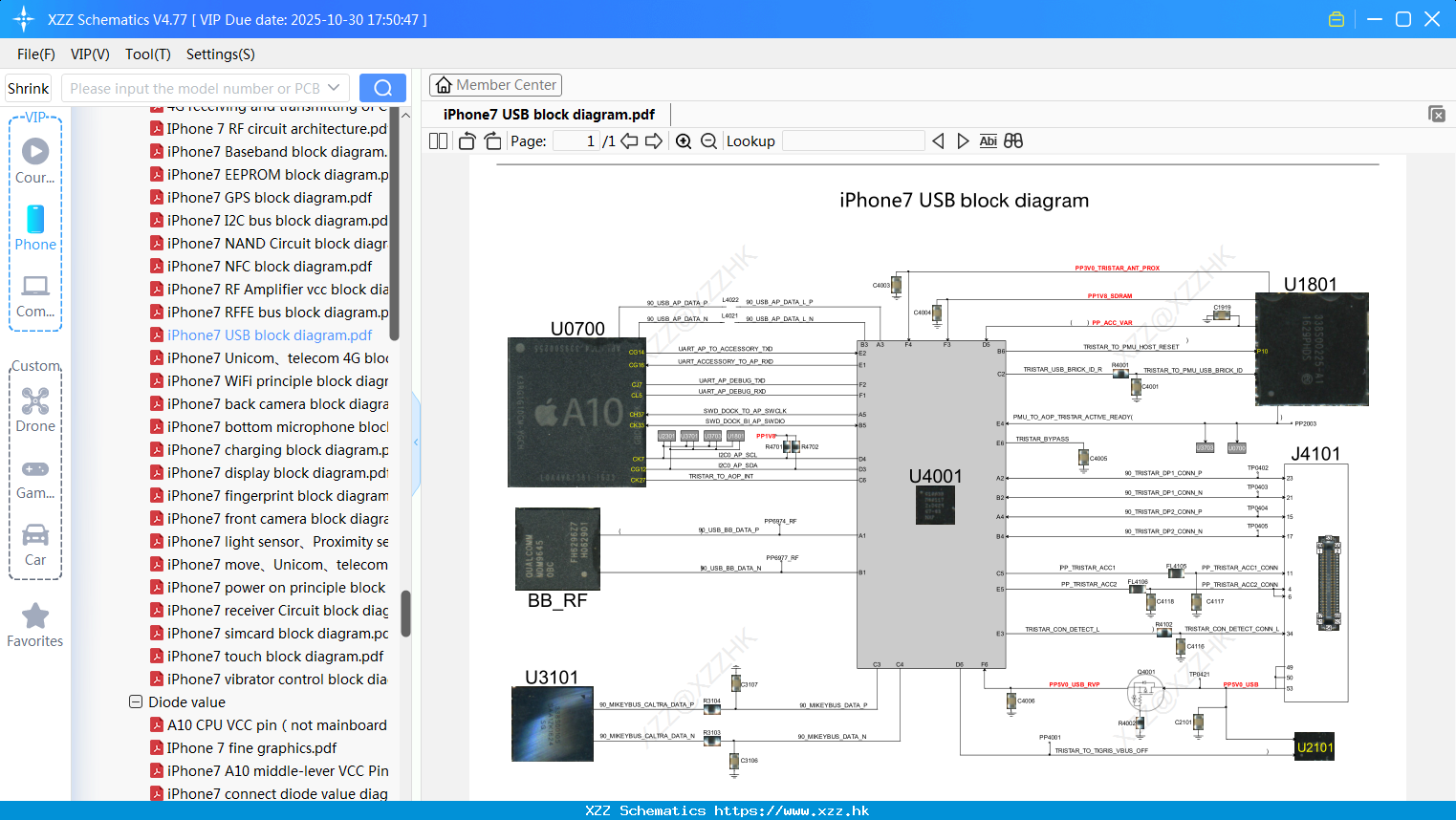Click the blue search button
The height and width of the screenshot is (820, 1456).
click(382, 88)
